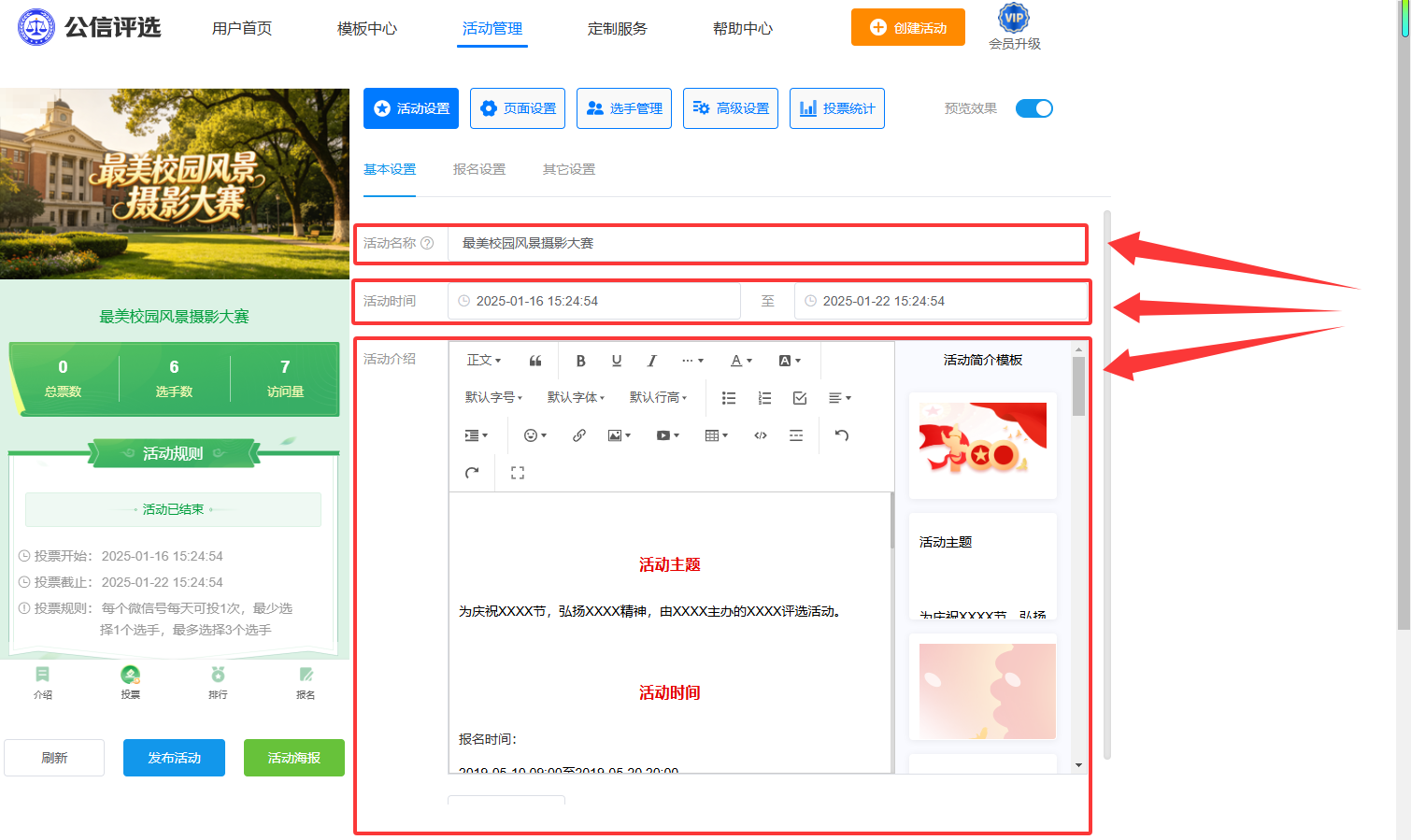Click the 活动主题 heading in editor
Image resolution: width=1411 pixels, height=840 pixels.
click(669, 564)
